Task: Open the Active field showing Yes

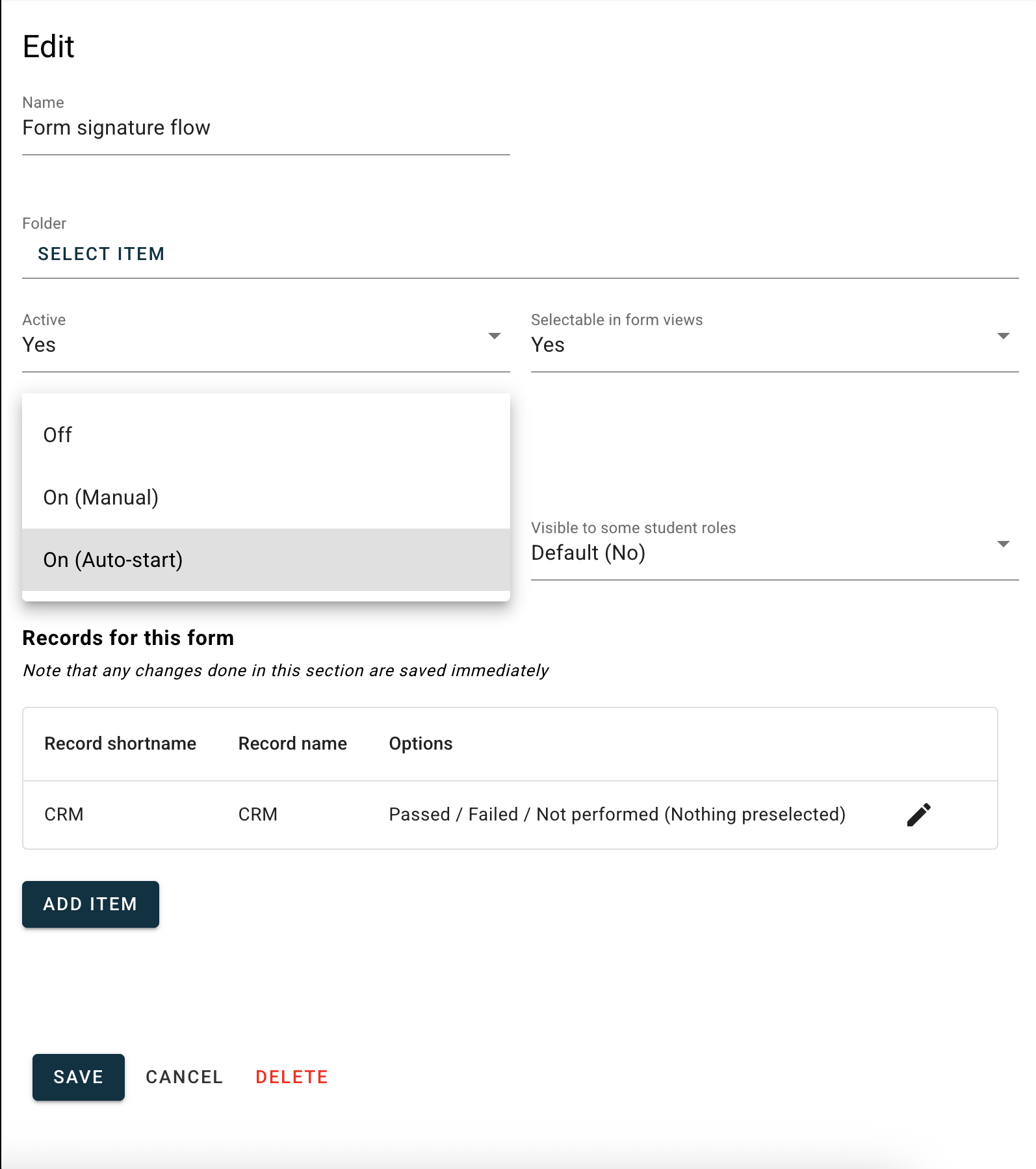Action: coord(247,345)
